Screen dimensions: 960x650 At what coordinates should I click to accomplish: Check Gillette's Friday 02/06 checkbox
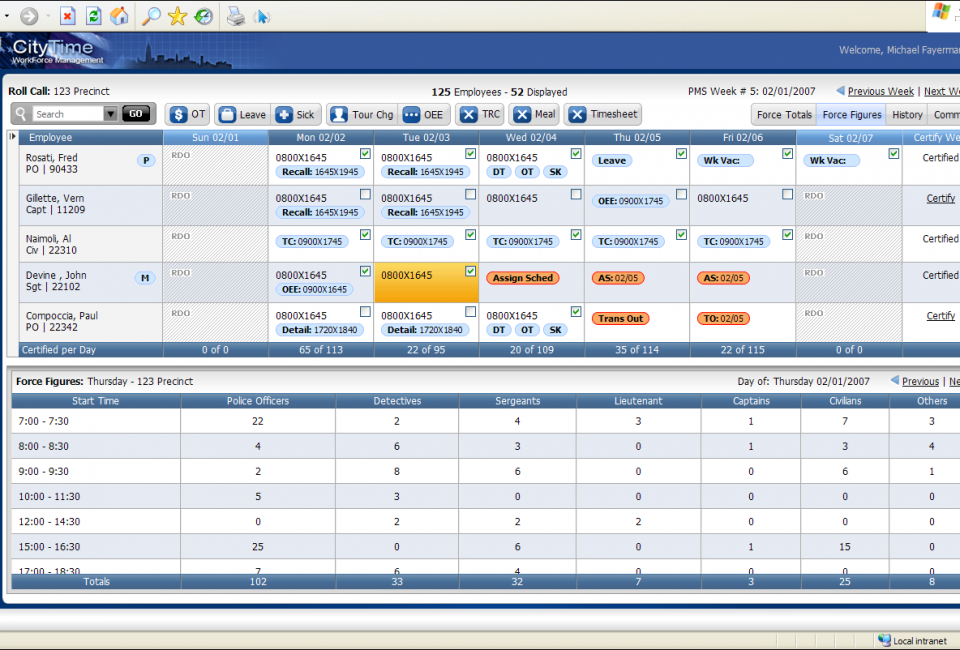click(787, 194)
